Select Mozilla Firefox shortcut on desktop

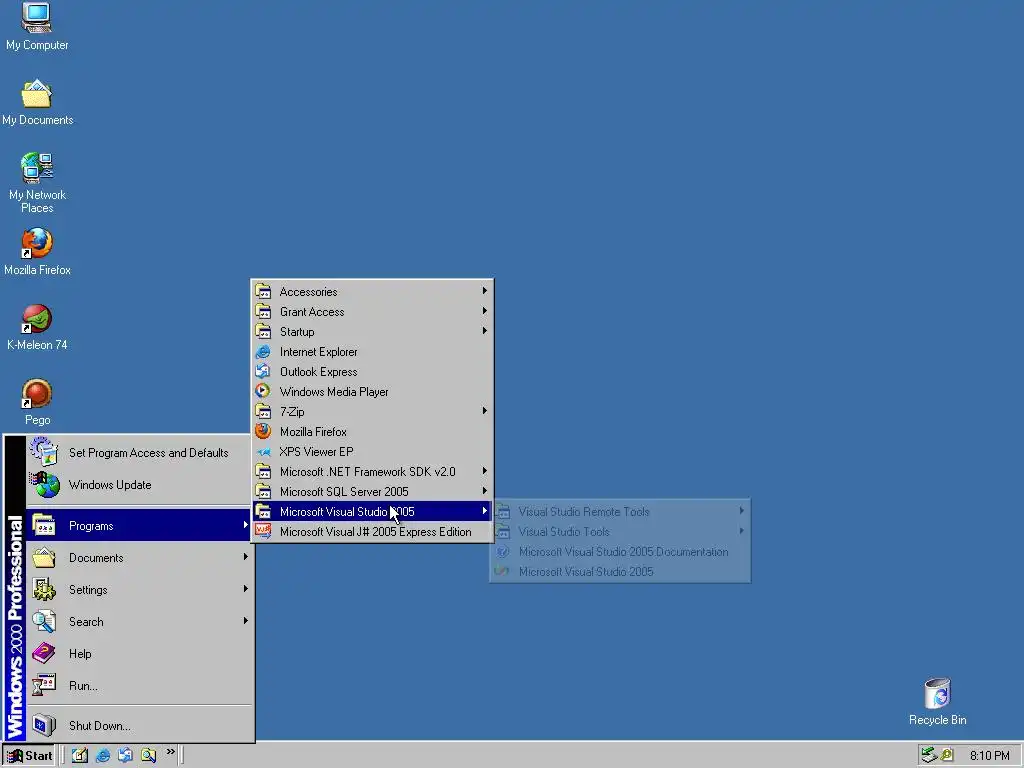(37, 251)
